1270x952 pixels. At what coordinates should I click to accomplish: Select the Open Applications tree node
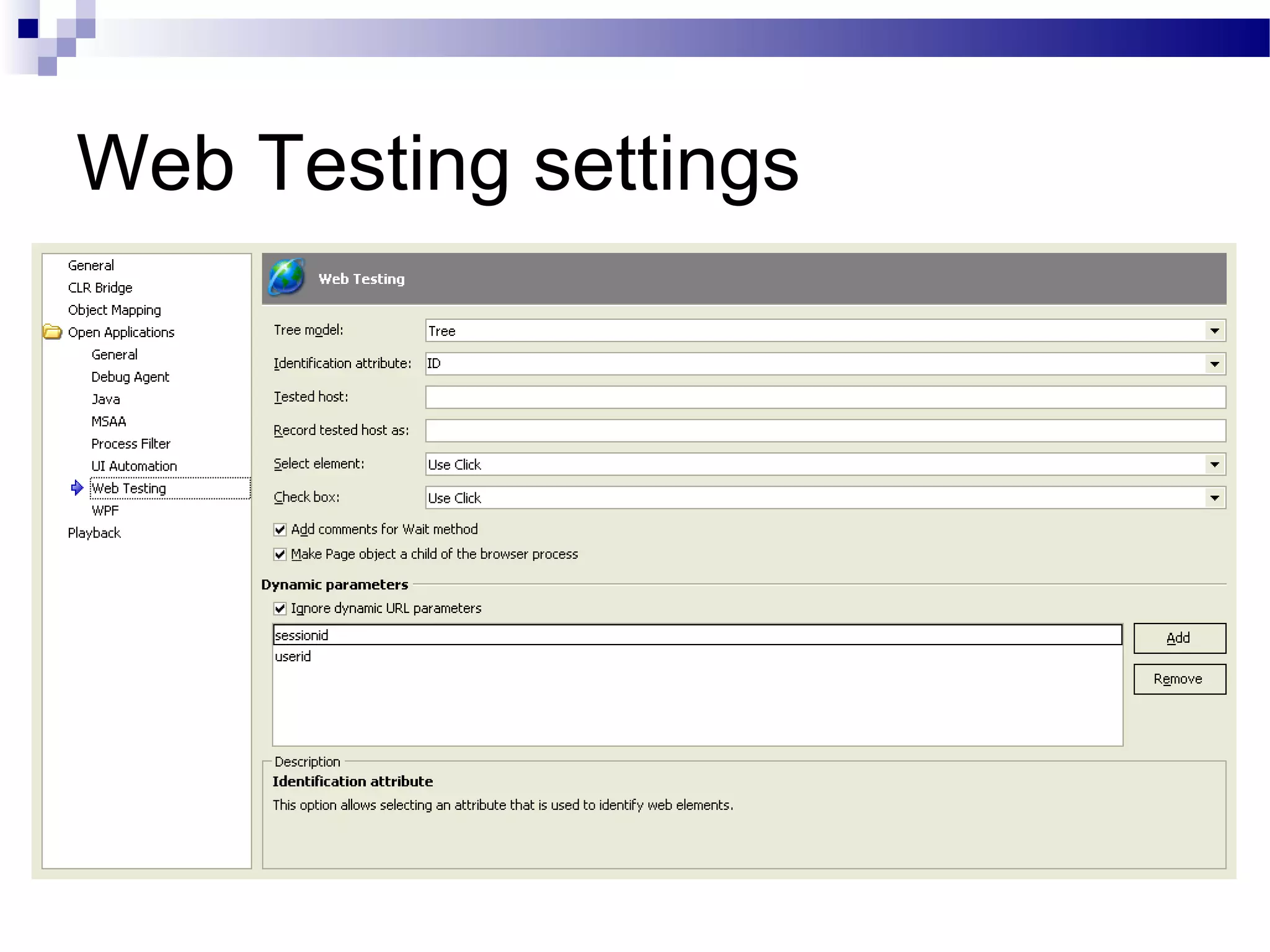(x=122, y=332)
